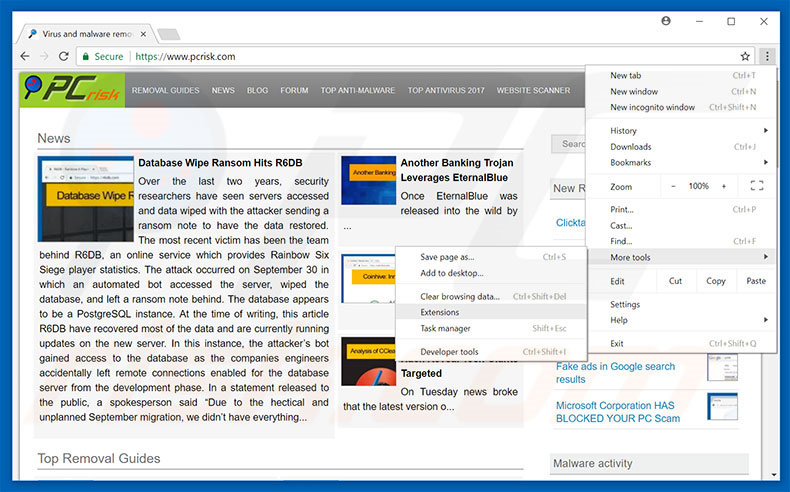This screenshot has height=492, width=790.
Task: Click page scrollbar down arrow
Action: click(774, 474)
